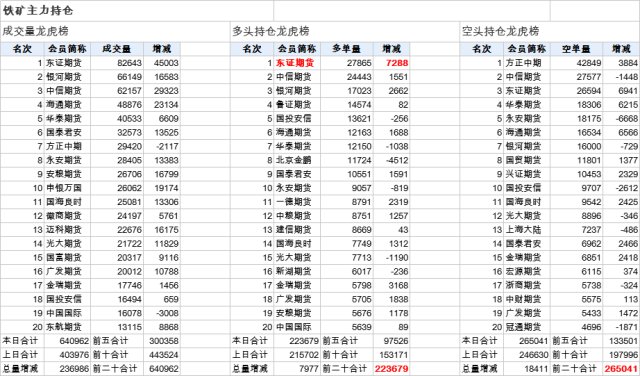Select 宏源期货 short value 6115
The height and width of the screenshot is (376, 640).
(591, 271)
